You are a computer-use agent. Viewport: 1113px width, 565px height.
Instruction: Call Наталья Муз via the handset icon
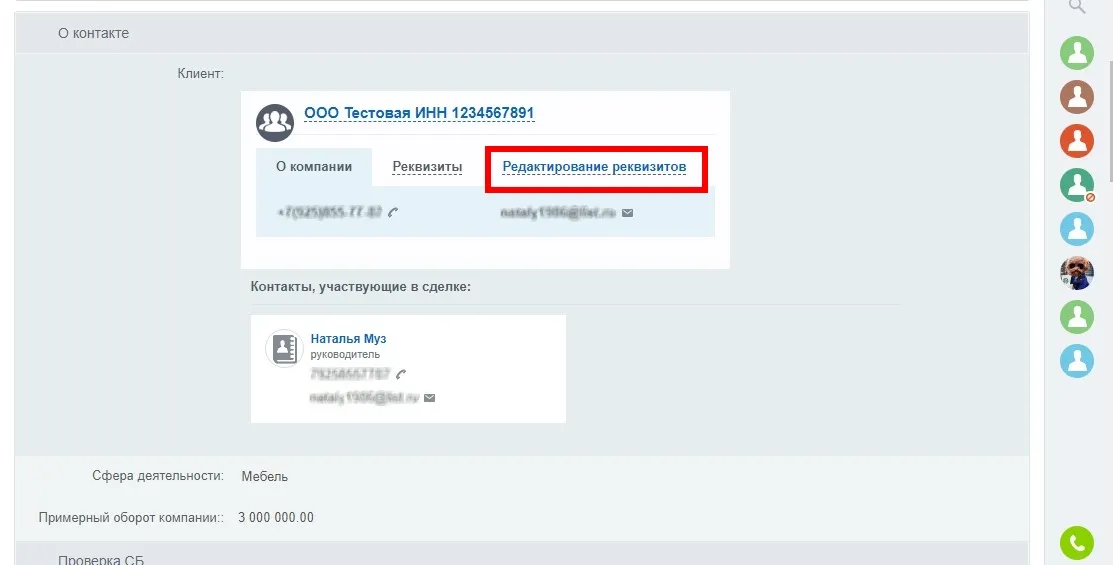(401, 374)
